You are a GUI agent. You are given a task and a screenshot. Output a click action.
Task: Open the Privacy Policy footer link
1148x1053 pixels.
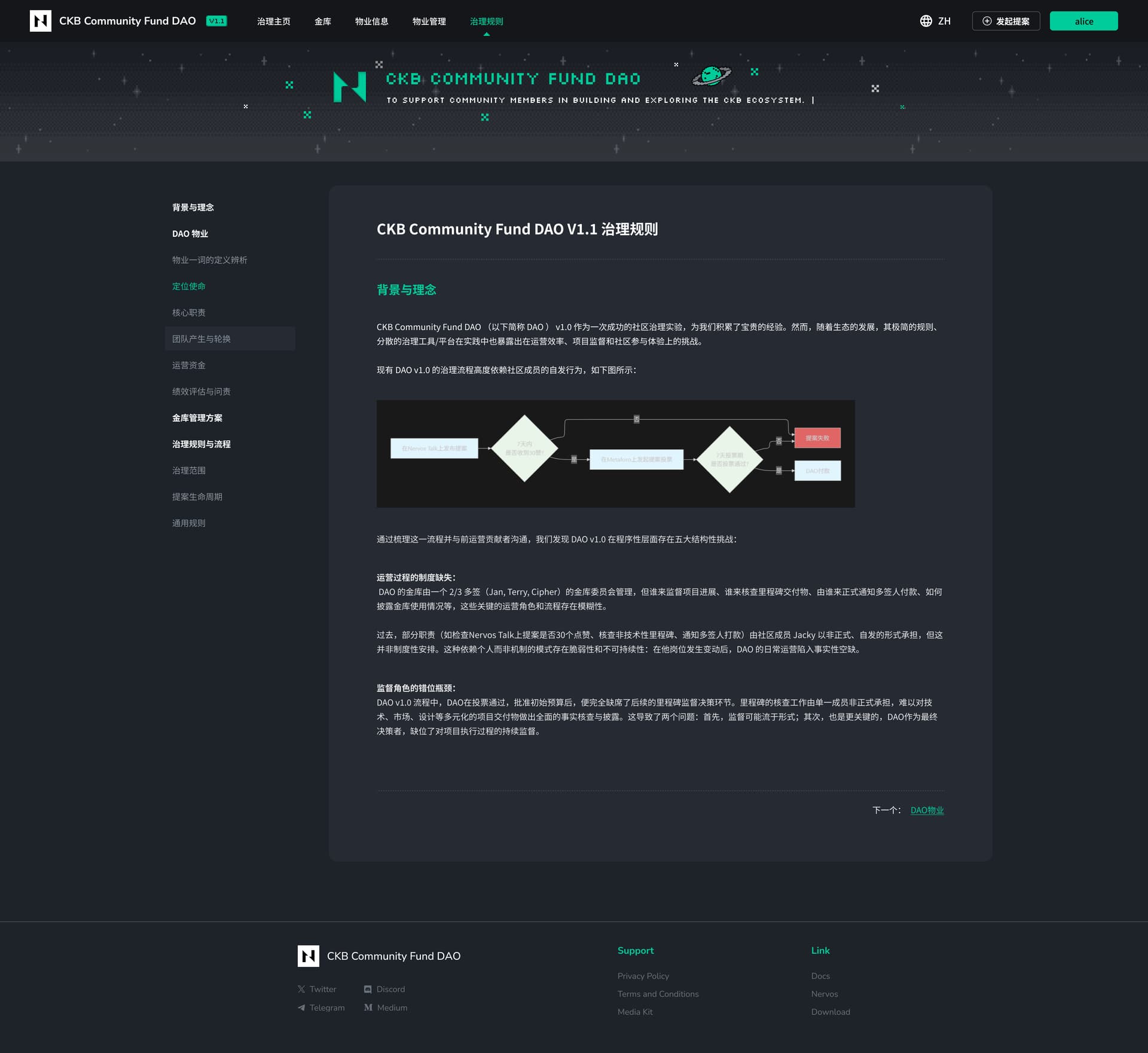[643, 976]
